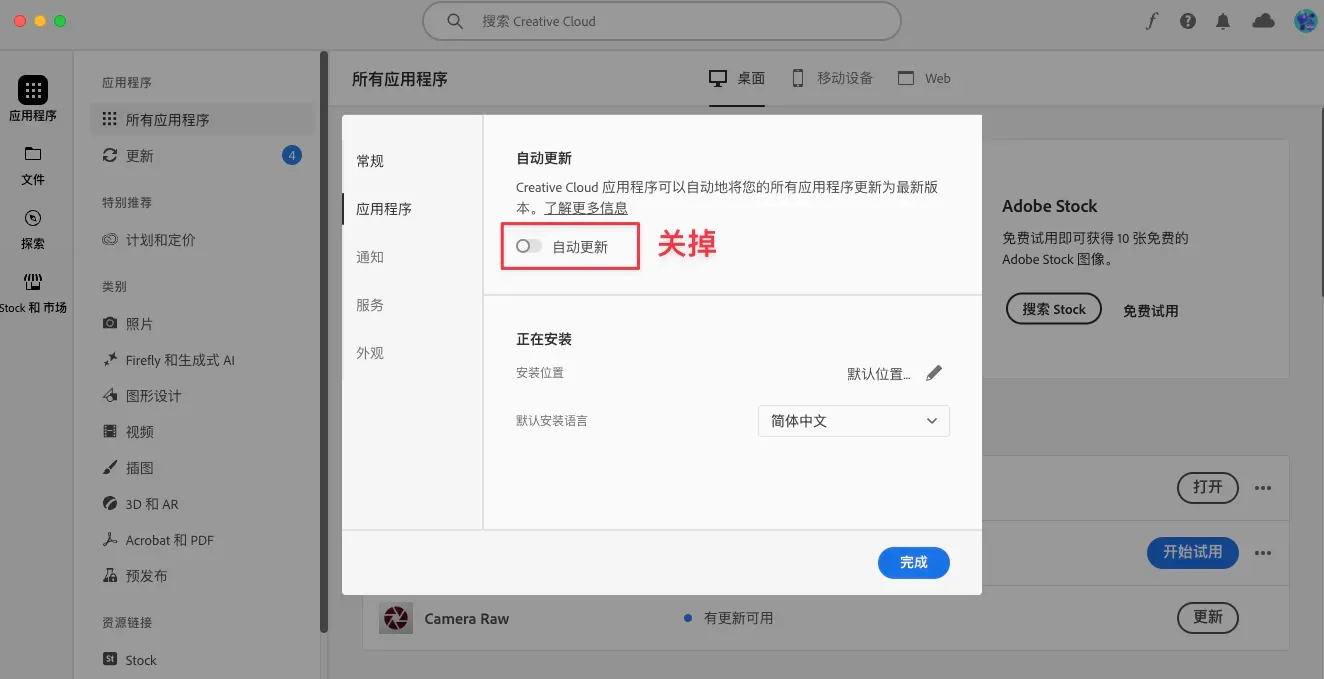Click the update count badge showing 4
The width and height of the screenshot is (1324, 679).
pyautogui.click(x=292, y=155)
